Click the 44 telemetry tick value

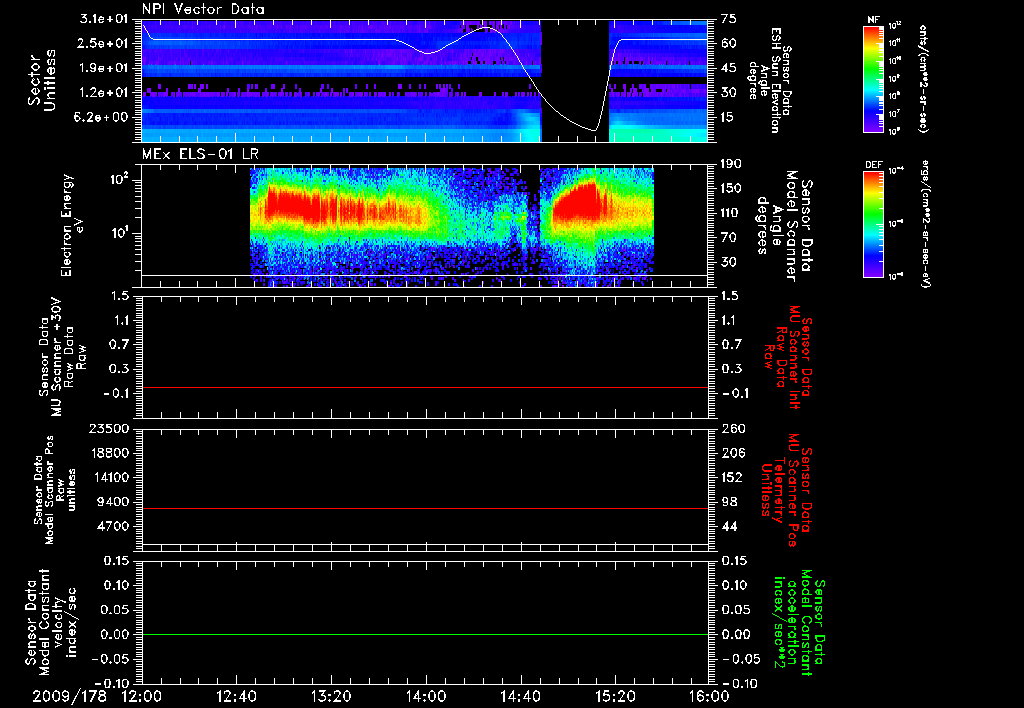pyautogui.click(x=728, y=526)
